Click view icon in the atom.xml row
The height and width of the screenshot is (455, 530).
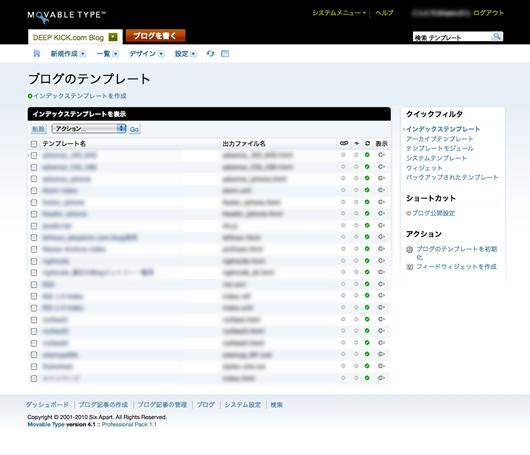click(381, 190)
